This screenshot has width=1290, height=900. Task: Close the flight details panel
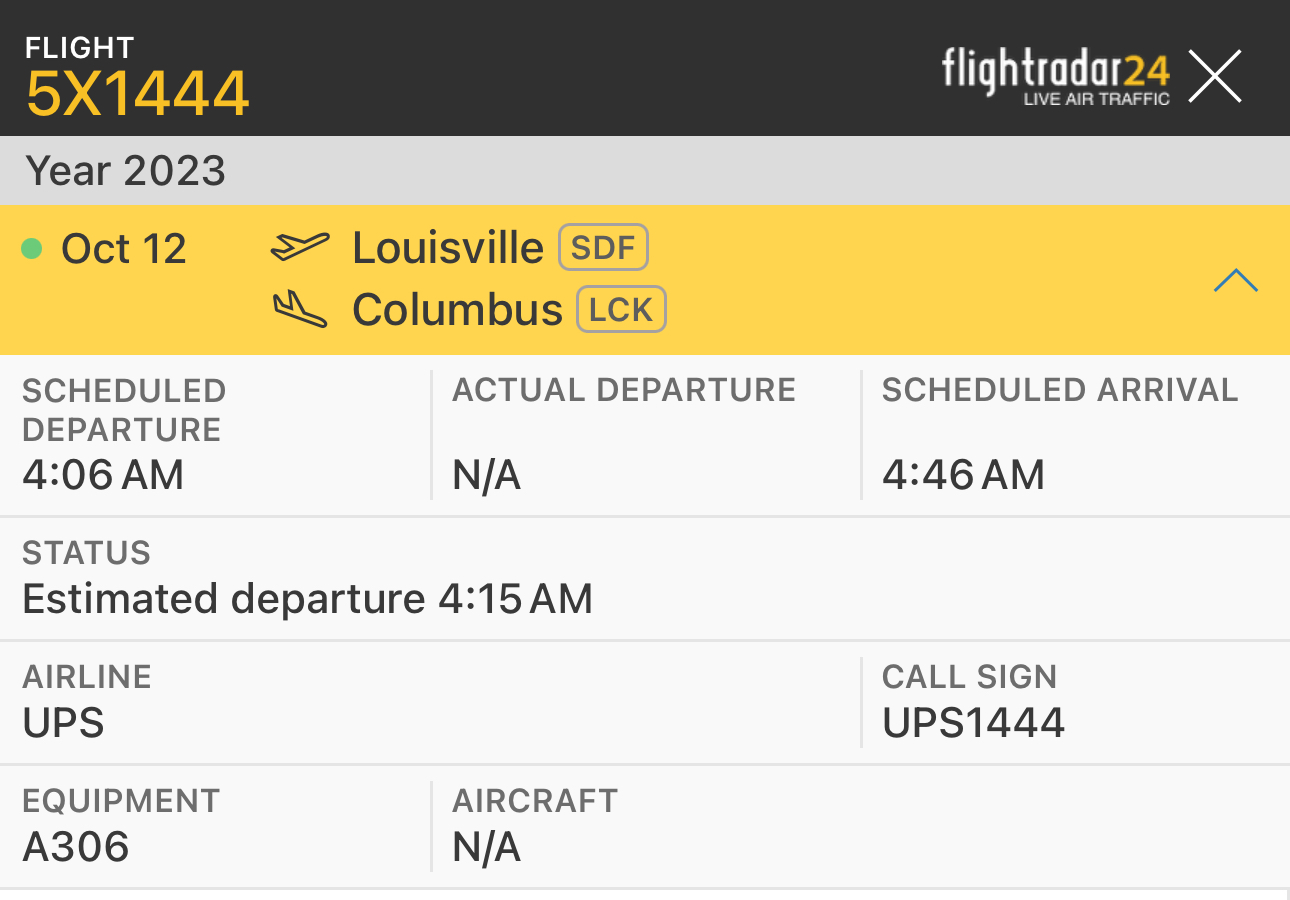[x=1215, y=76]
